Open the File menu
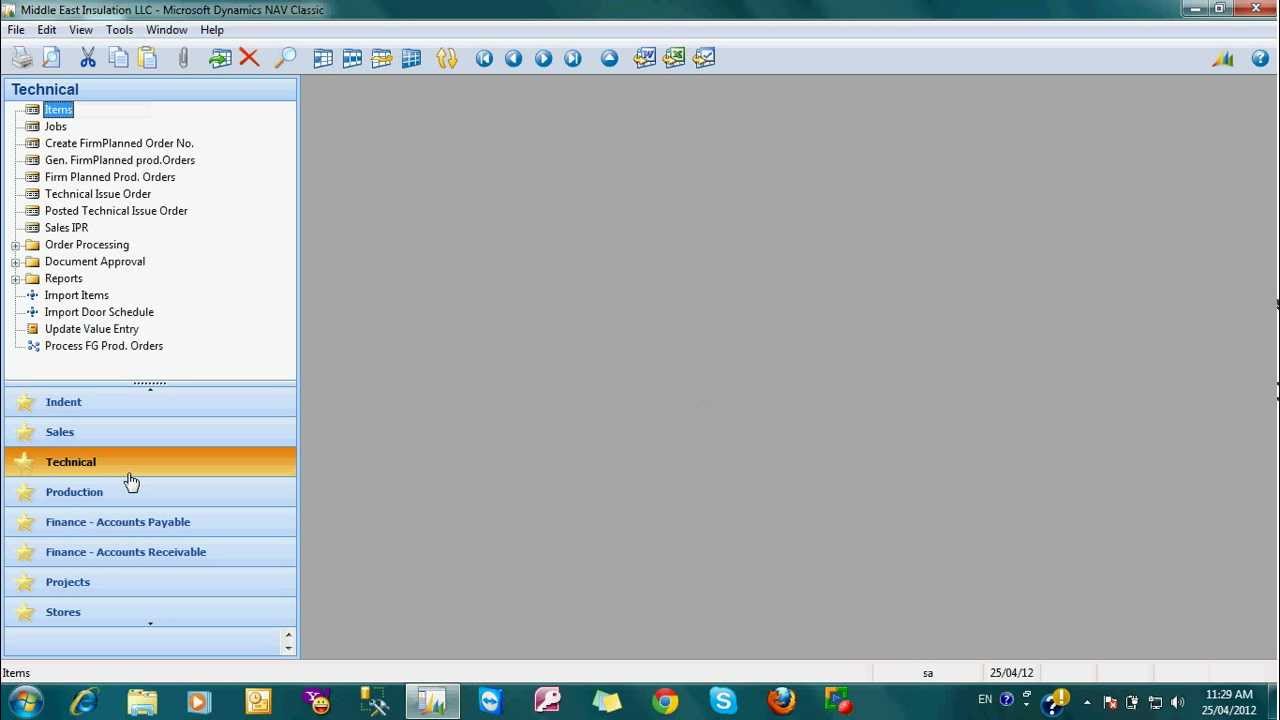Image resolution: width=1280 pixels, height=720 pixels. point(16,30)
